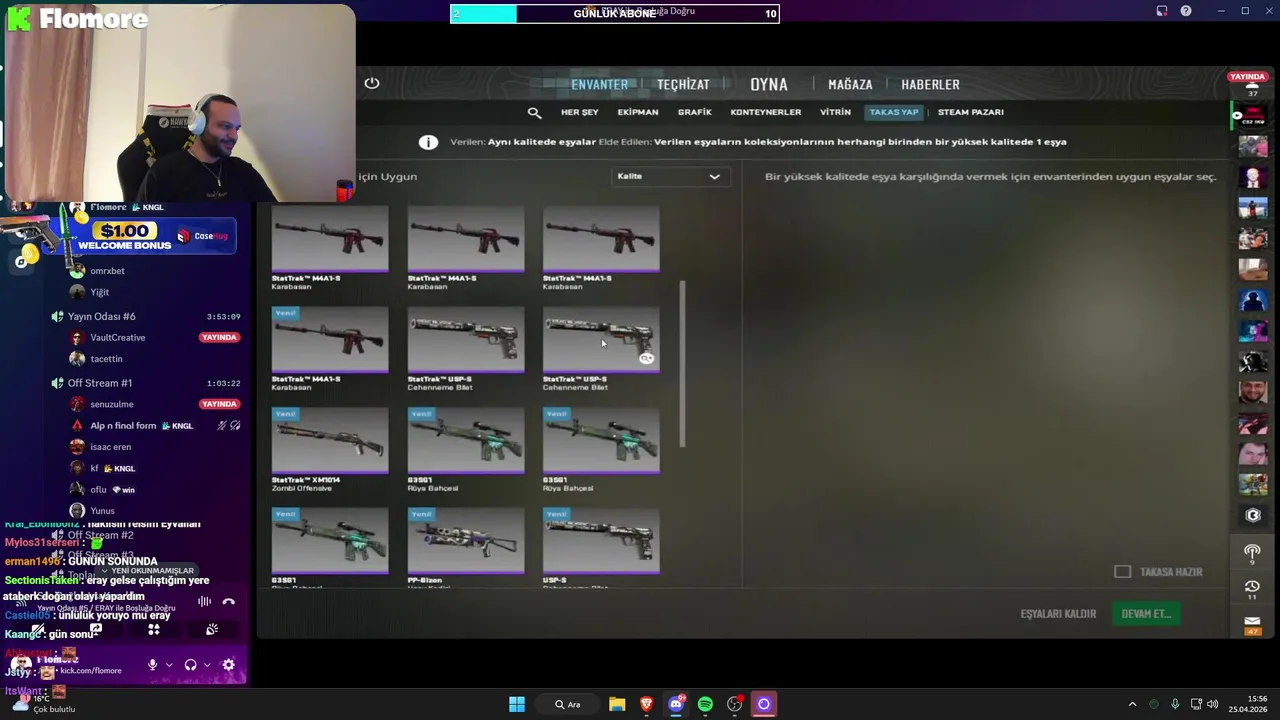Select the TAKAS YAP tab

894,112
